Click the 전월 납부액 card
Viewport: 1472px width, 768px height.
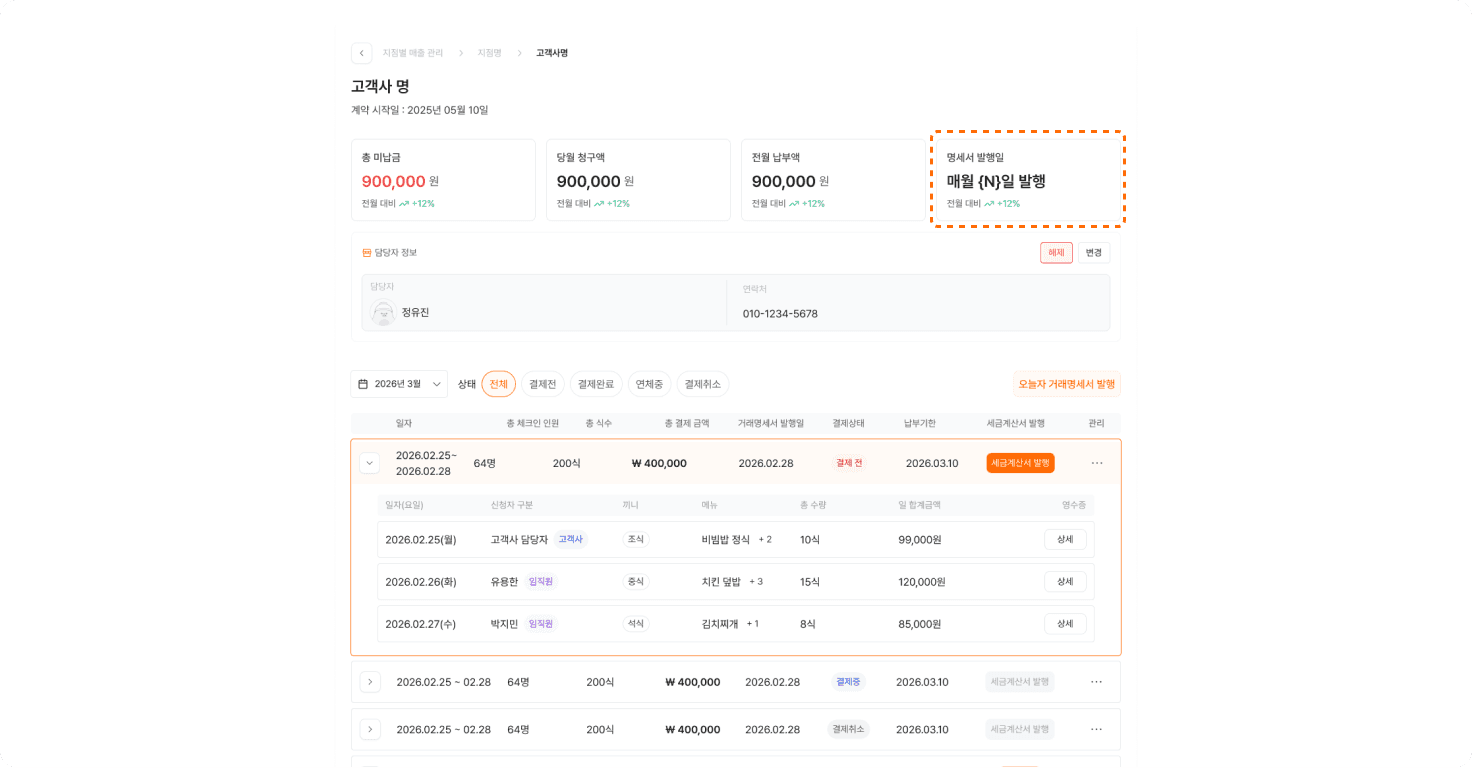pos(833,180)
